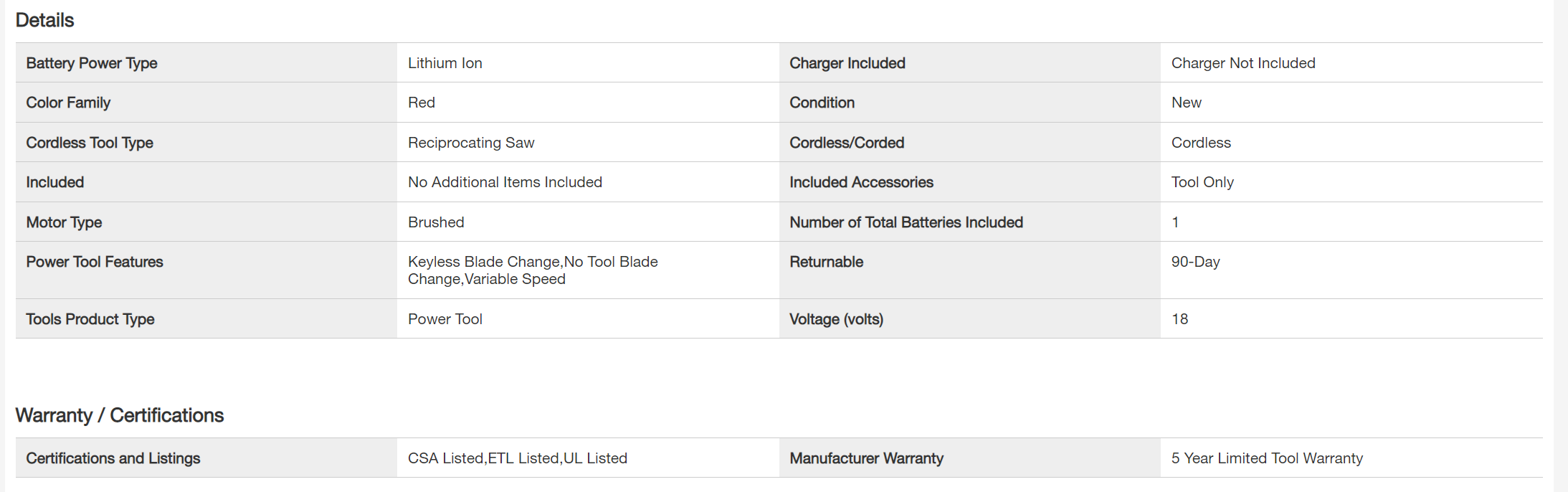Click the No Additional Items Included text
1568x492 pixels.
pyautogui.click(x=505, y=182)
